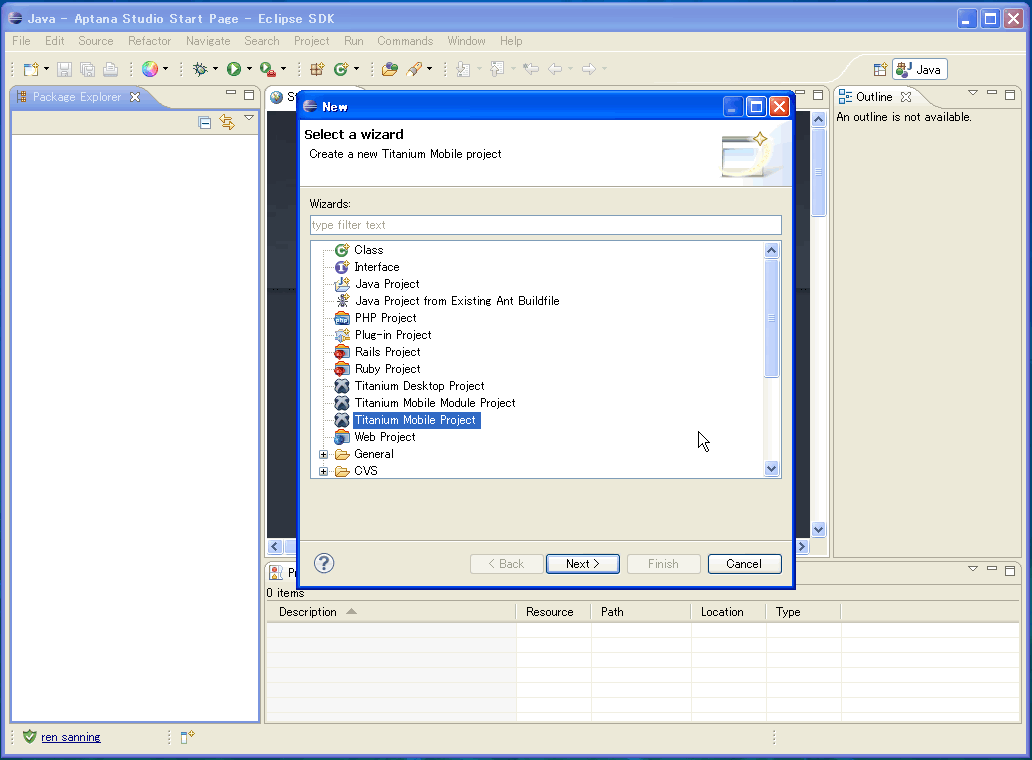The image size is (1032, 760).
Task: Open the Package Explorer view menu
Action: click(x=249, y=118)
